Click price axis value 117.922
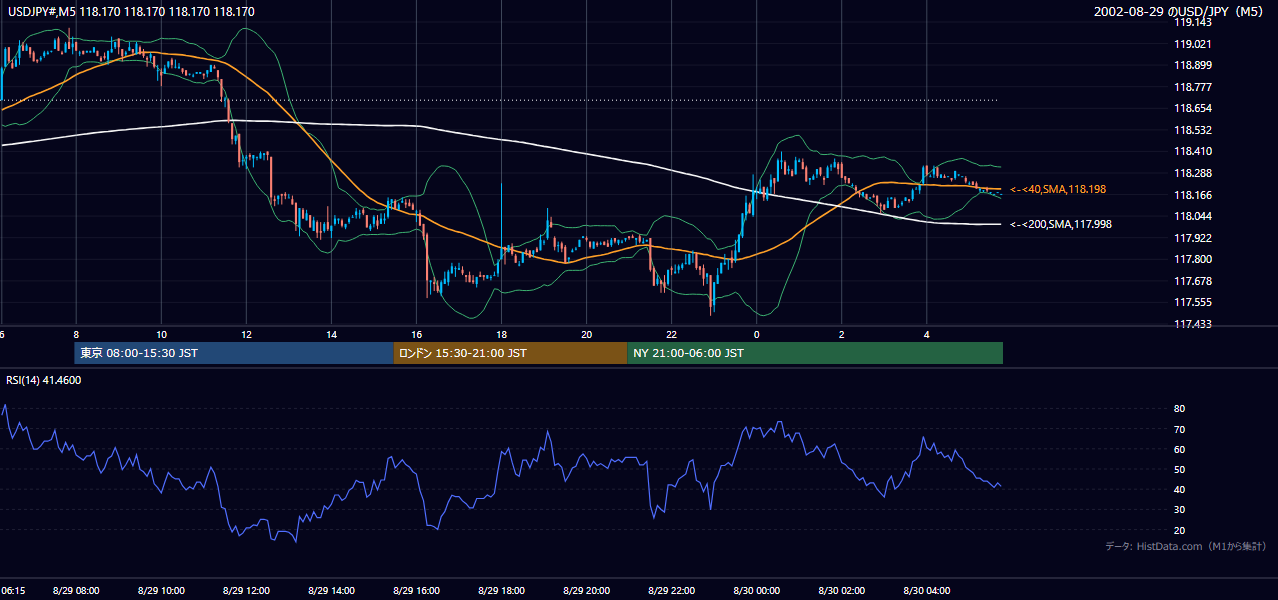Screen dimensions: 1278x600 tap(1192, 238)
